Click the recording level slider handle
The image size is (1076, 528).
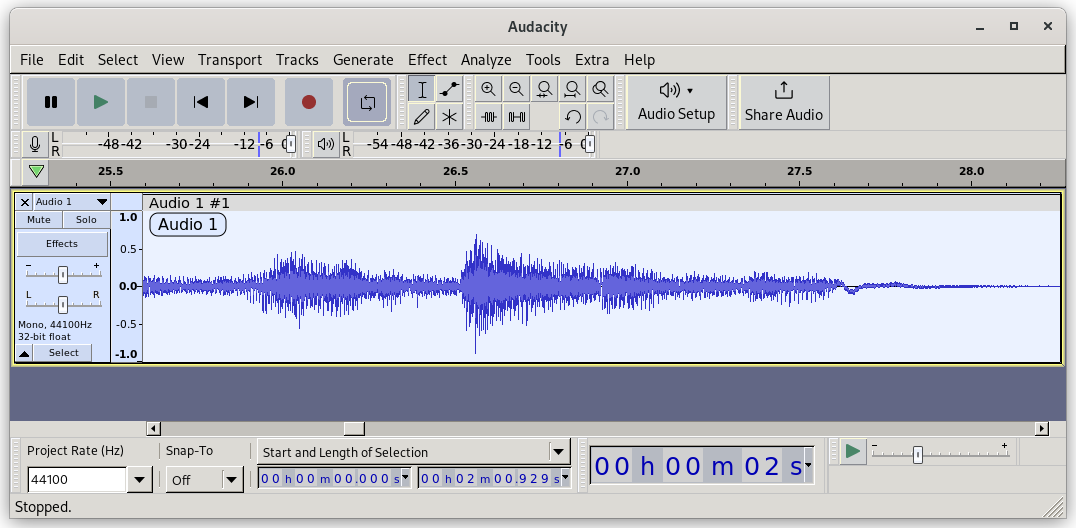[x=290, y=144]
